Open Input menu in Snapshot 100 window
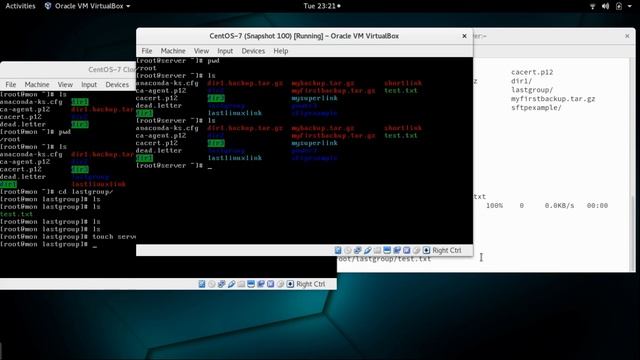The image size is (640, 360). tap(225, 51)
